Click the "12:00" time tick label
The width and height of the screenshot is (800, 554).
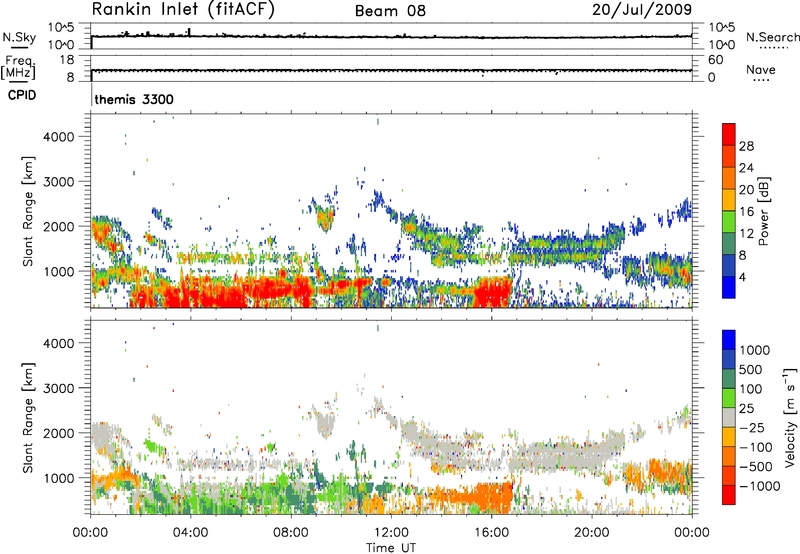click(x=391, y=533)
